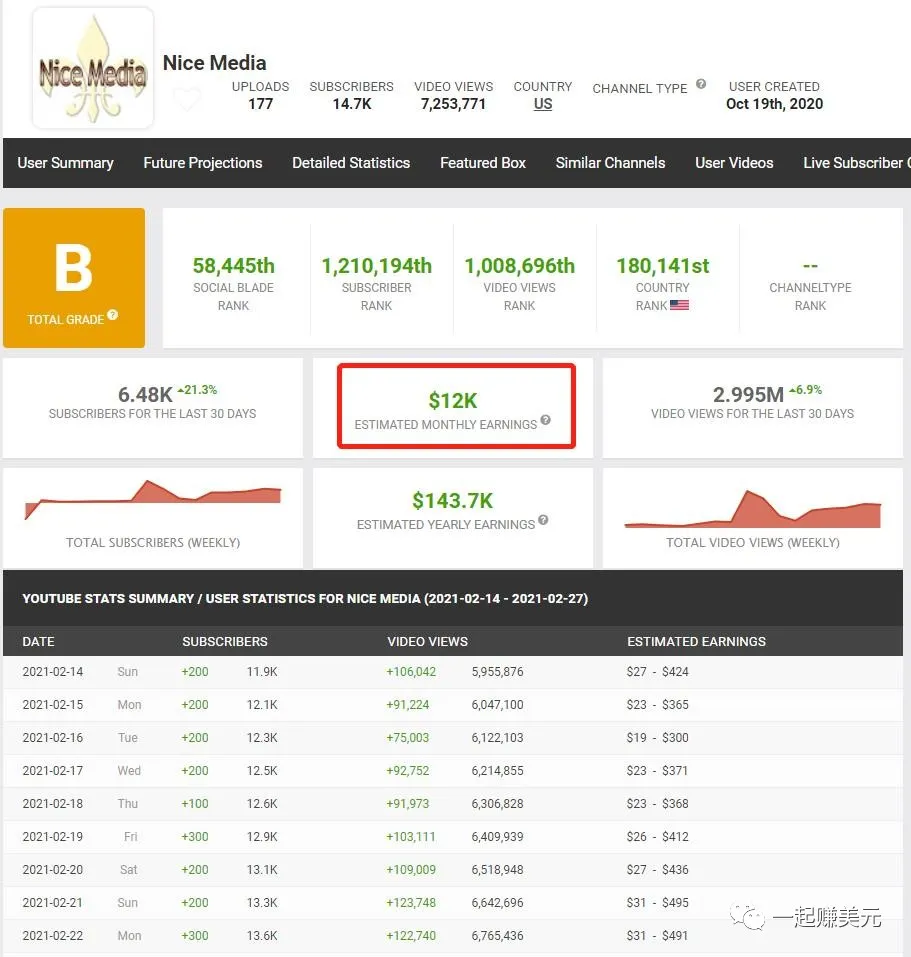Viewport: 911px width, 957px height.
Task: Click the YouTube Stats Summary heading
Action: point(304,599)
